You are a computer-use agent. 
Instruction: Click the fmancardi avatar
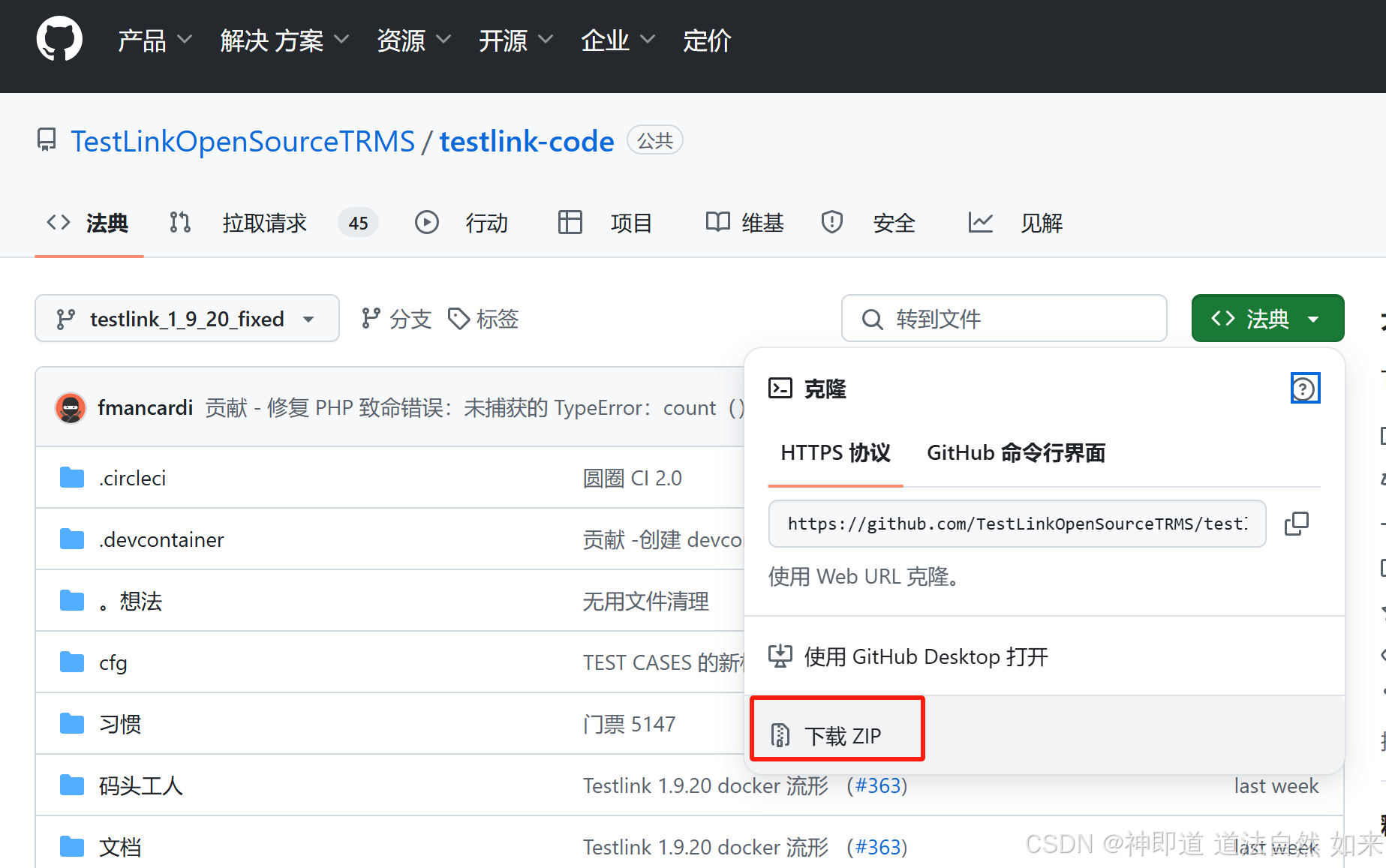tap(71, 408)
